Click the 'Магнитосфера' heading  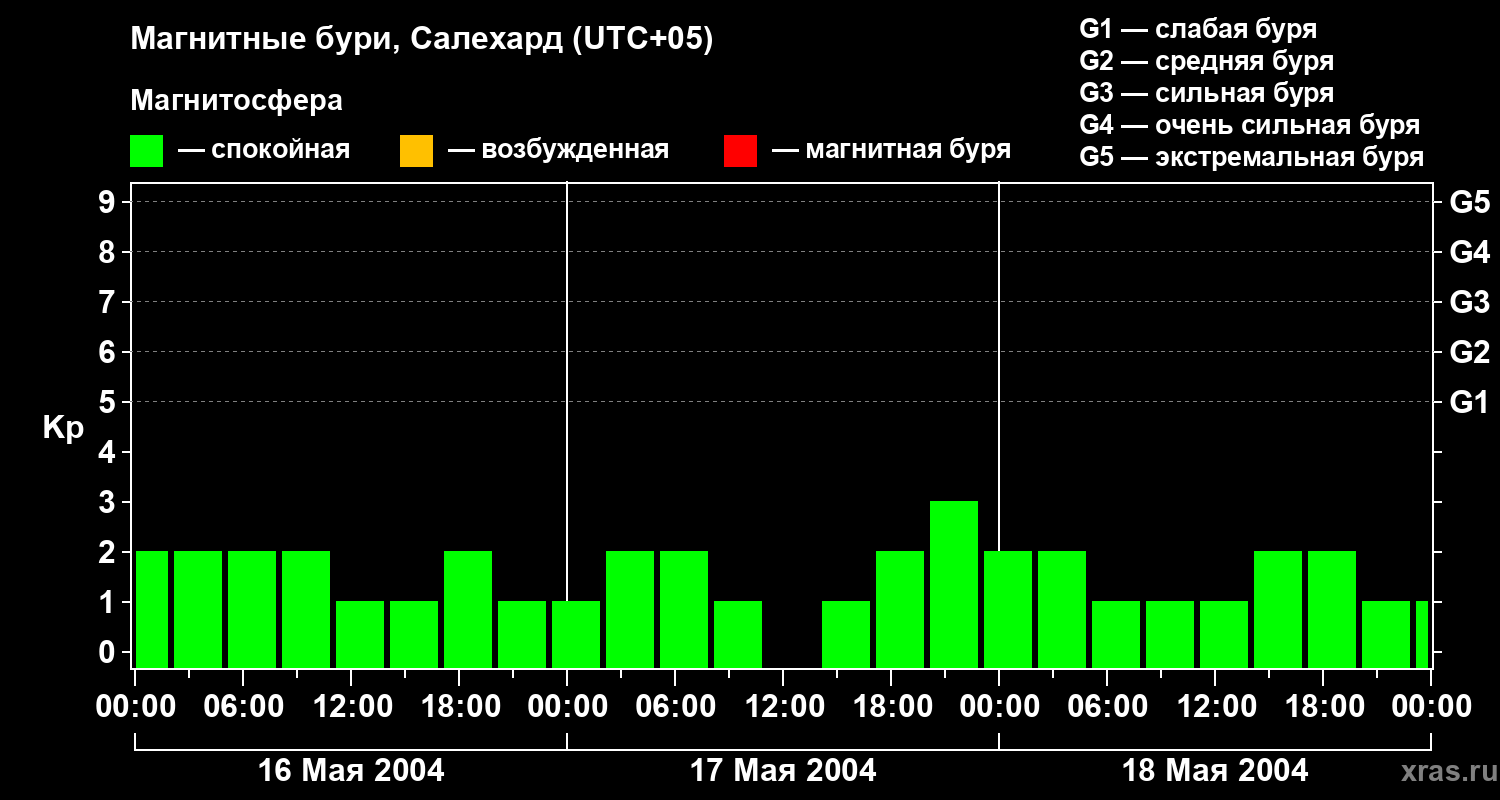click(x=236, y=101)
